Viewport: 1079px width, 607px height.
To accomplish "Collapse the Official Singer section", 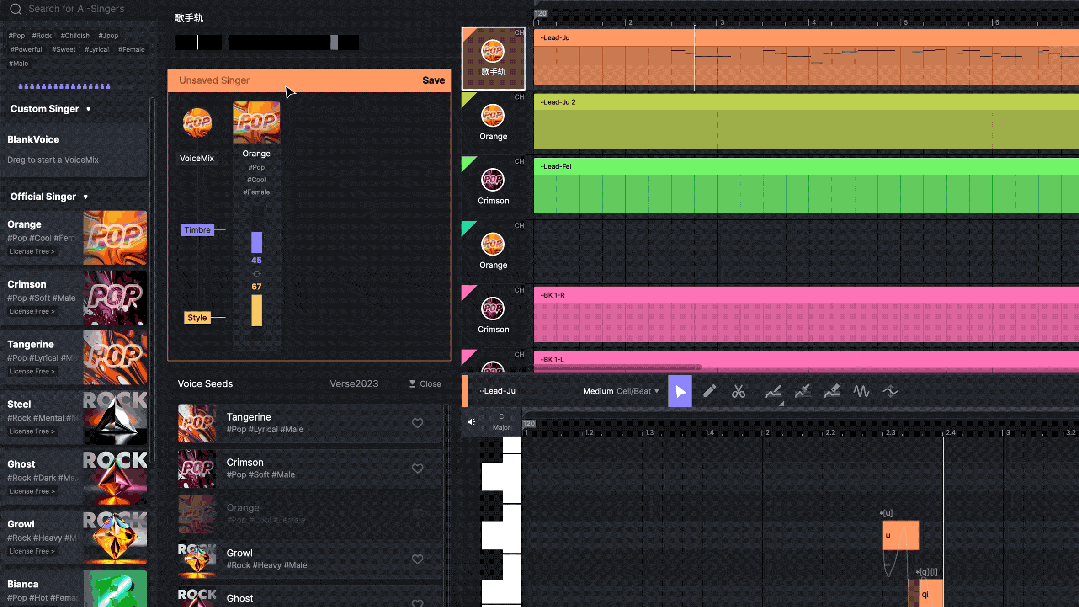I will tap(86, 197).
